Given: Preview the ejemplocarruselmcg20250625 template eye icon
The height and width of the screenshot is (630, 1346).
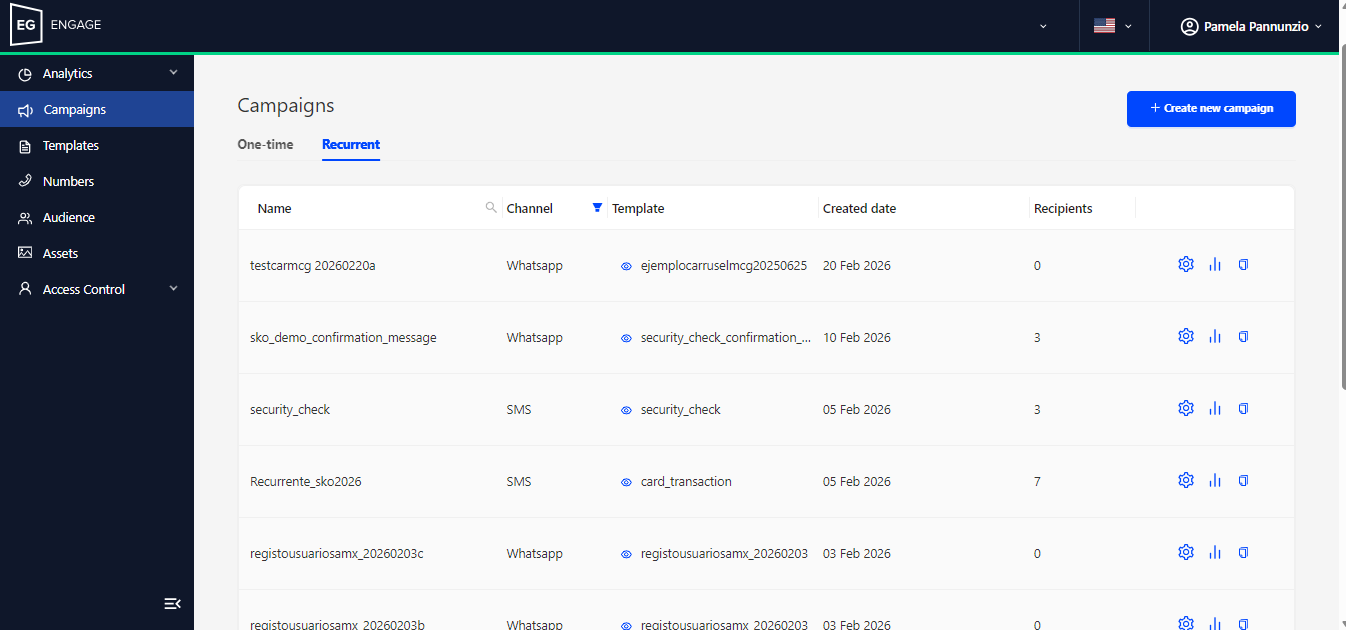Looking at the screenshot, I should (626, 266).
